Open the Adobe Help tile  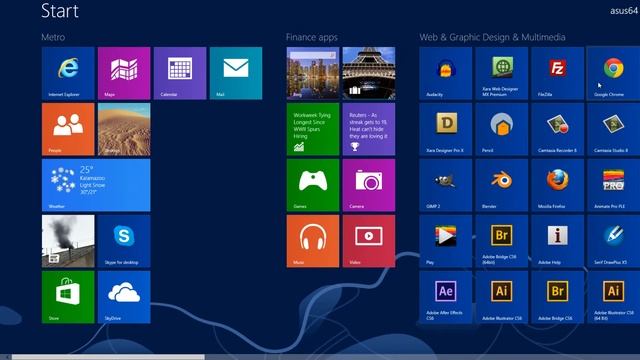[x=558, y=241]
